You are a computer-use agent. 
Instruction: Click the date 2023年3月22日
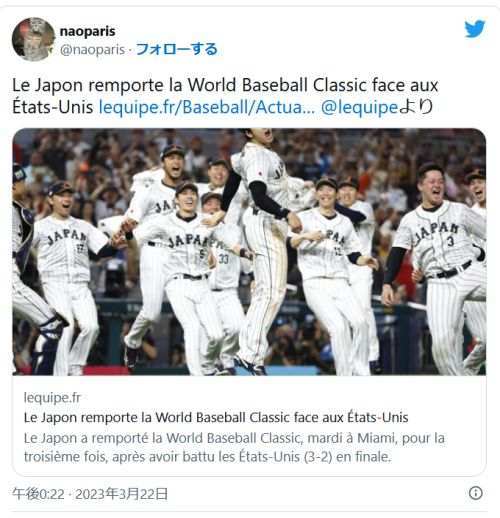122,494
